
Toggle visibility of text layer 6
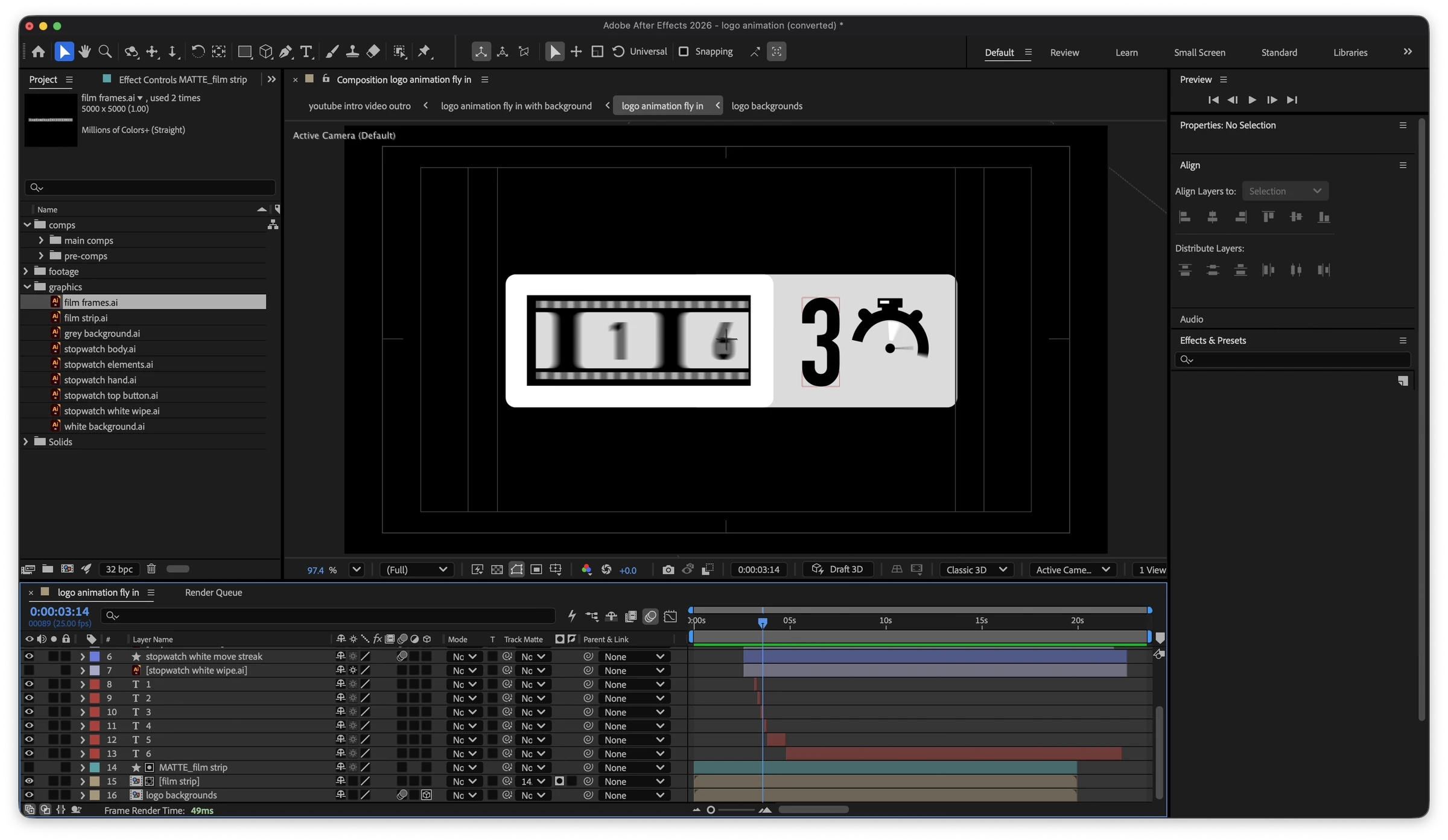[29, 754]
